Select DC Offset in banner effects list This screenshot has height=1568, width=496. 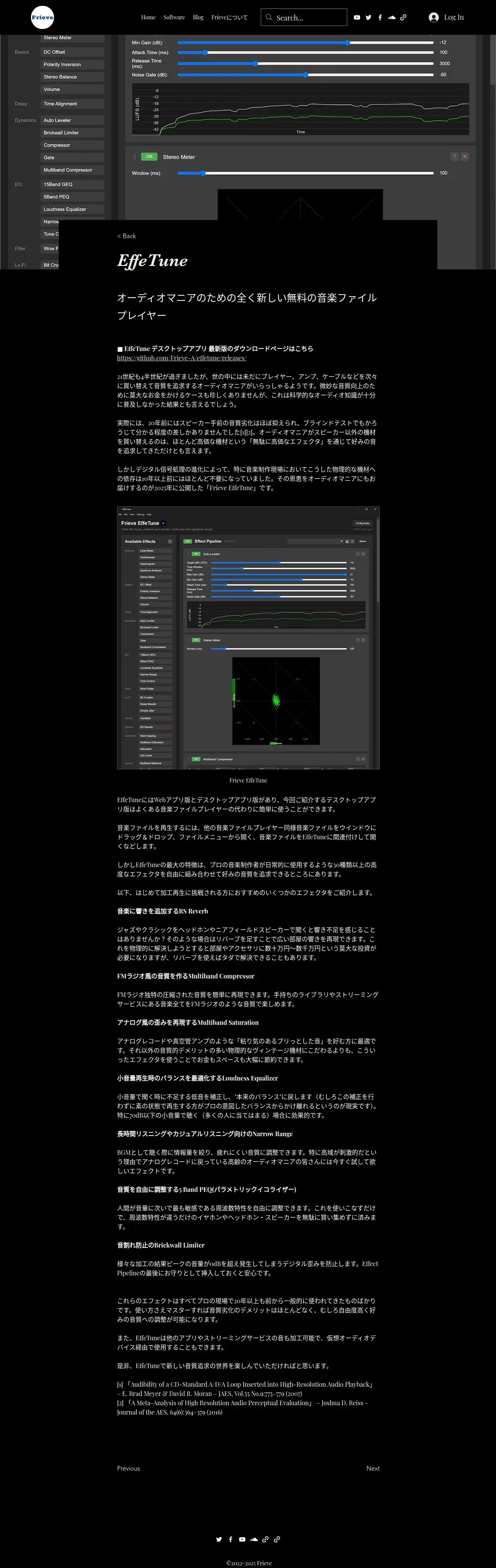[x=72, y=52]
